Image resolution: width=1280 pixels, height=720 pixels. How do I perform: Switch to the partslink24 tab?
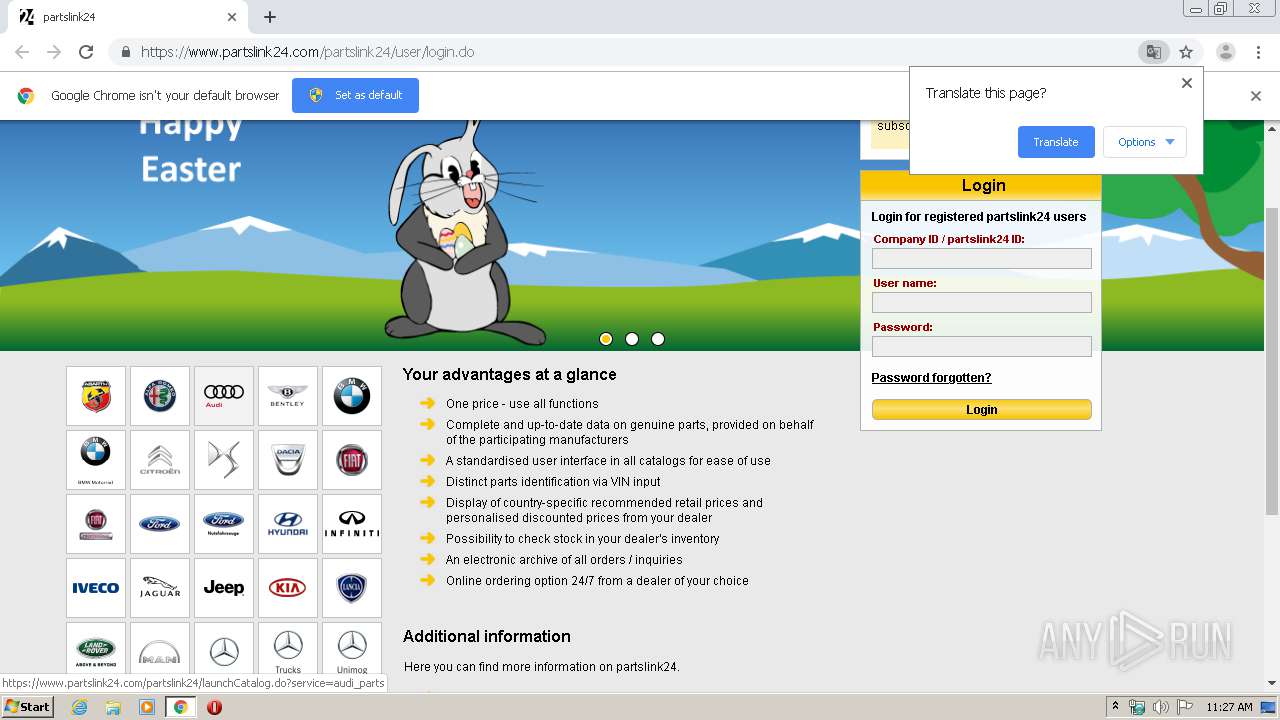128,17
